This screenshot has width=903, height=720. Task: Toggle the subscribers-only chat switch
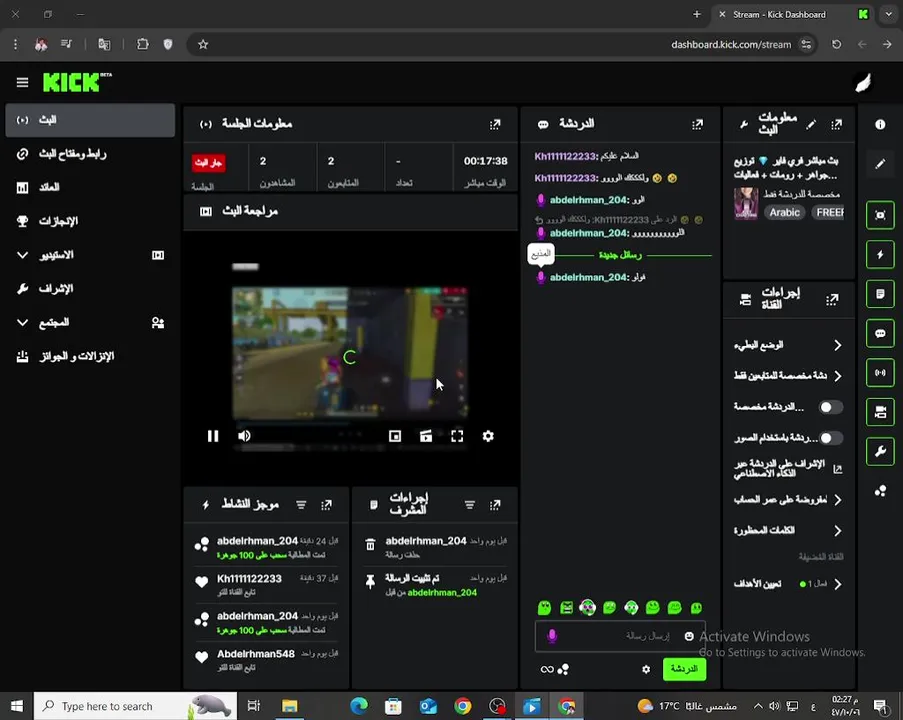[x=830, y=407]
